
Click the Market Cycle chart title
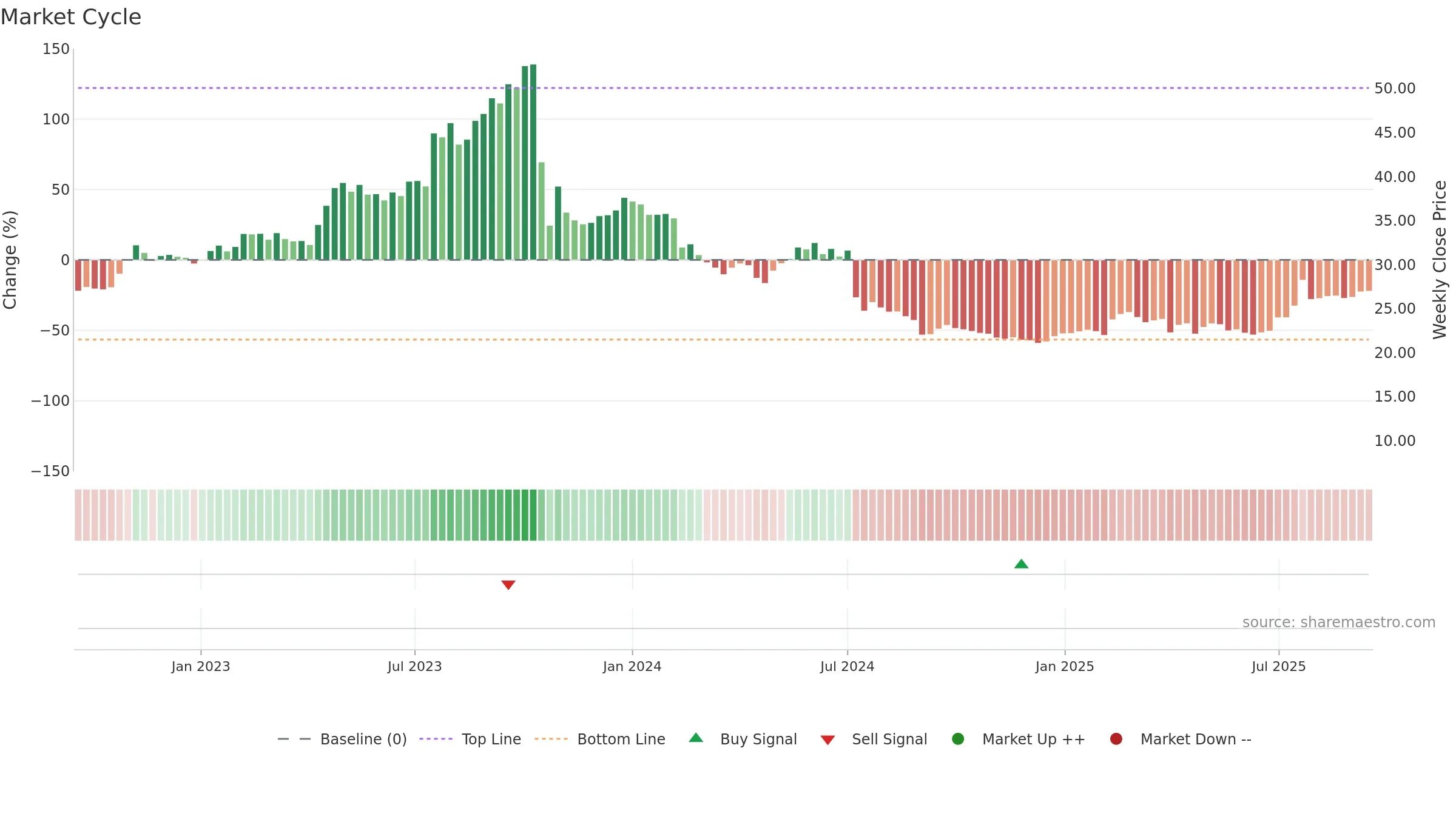[71, 17]
